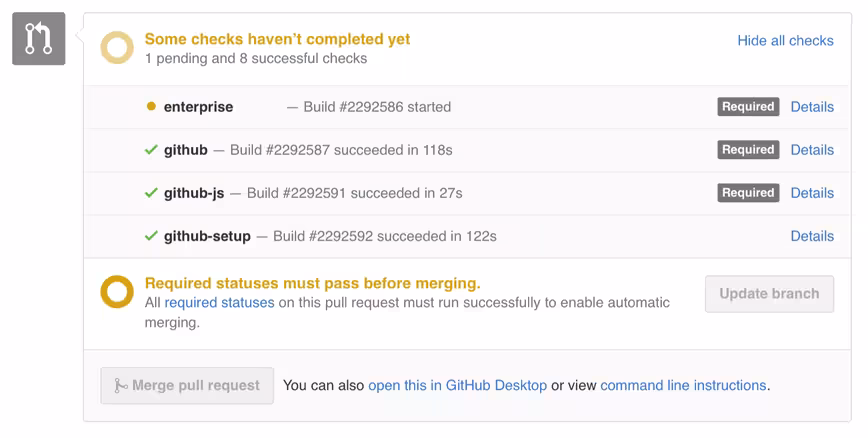Select the enterprise check name

(198, 107)
